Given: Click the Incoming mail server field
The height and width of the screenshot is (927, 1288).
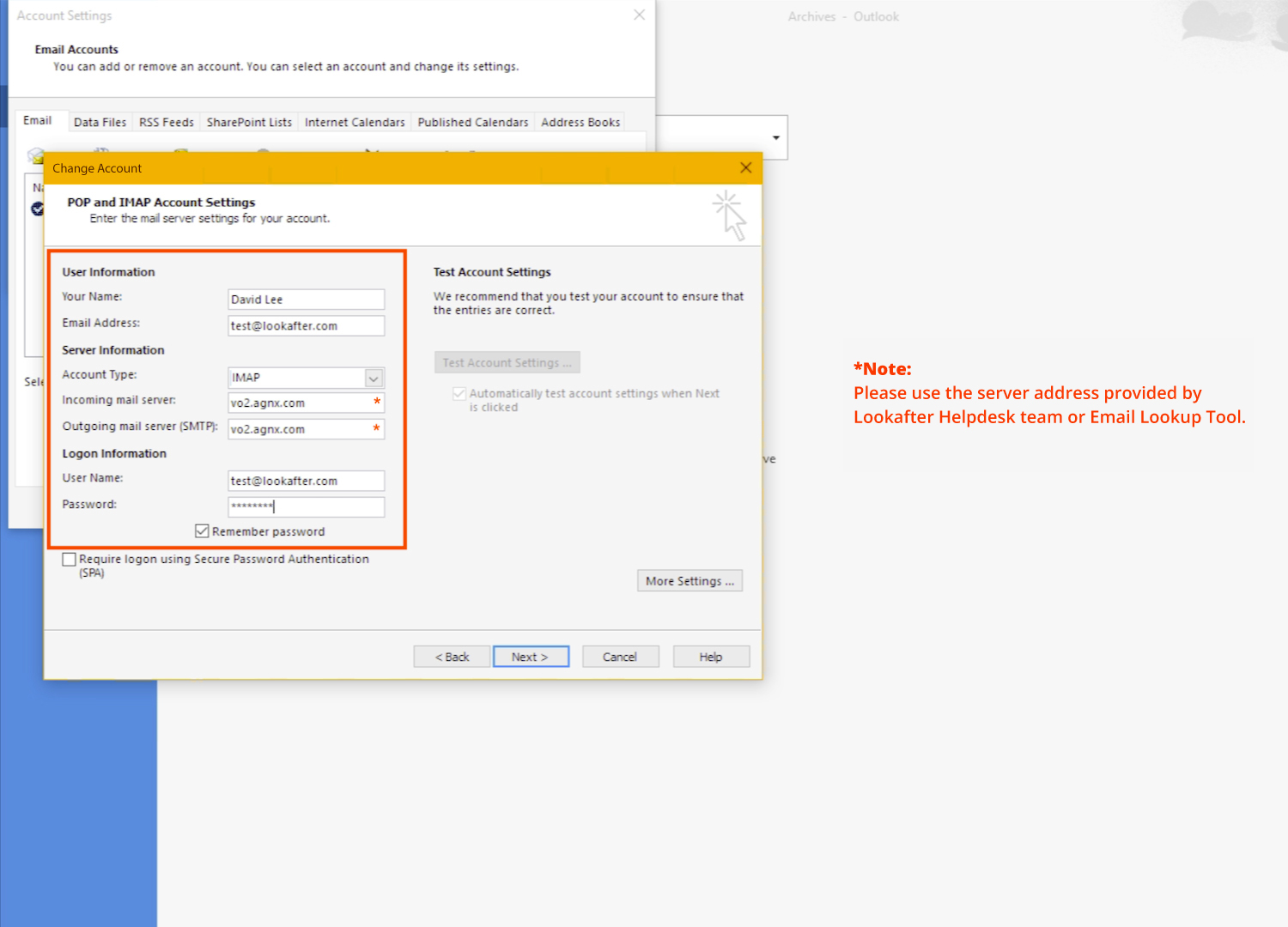Looking at the screenshot, I should point(299,403).
